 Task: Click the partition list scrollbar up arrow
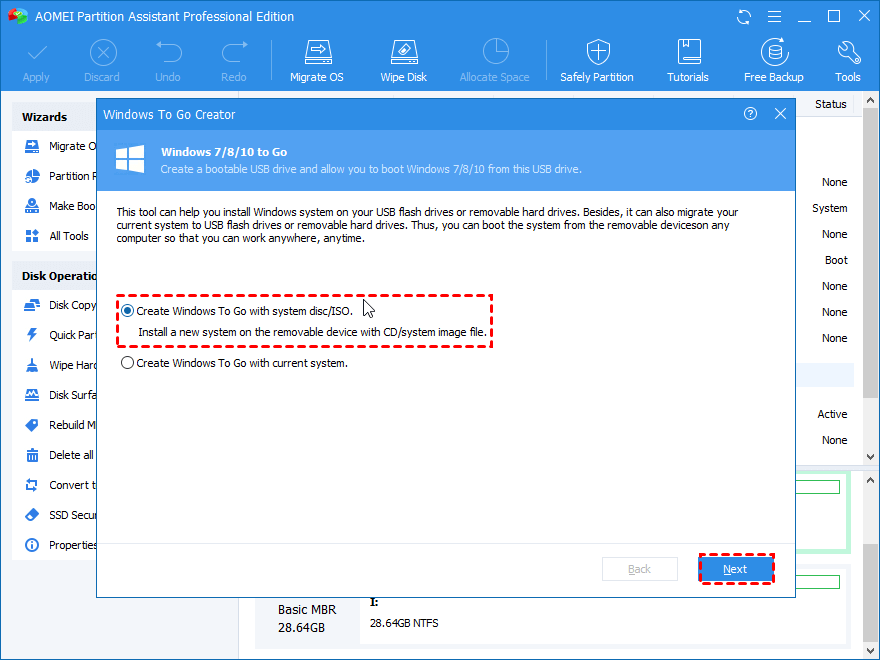(870, 100)
